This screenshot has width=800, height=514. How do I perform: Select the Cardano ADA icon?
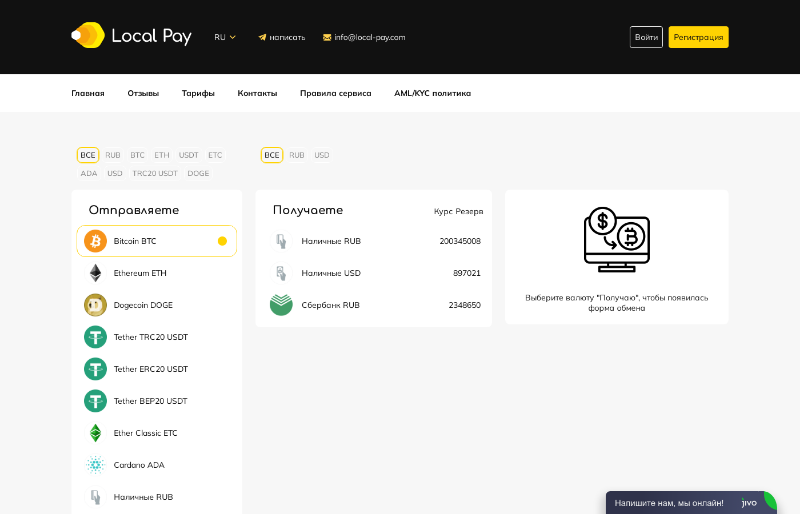click(x=95, y=465)
